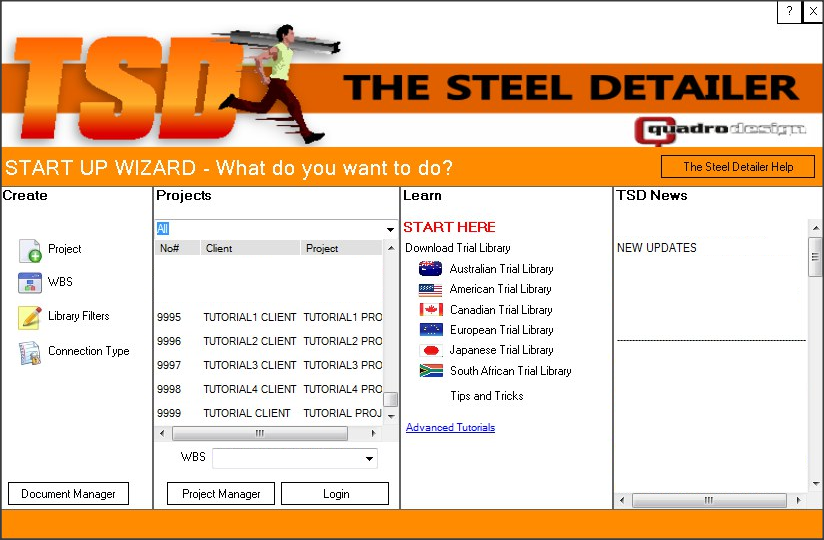Click projects list scroll right arrow
This screenshot has height=540, width=824.
coord(373,433)
